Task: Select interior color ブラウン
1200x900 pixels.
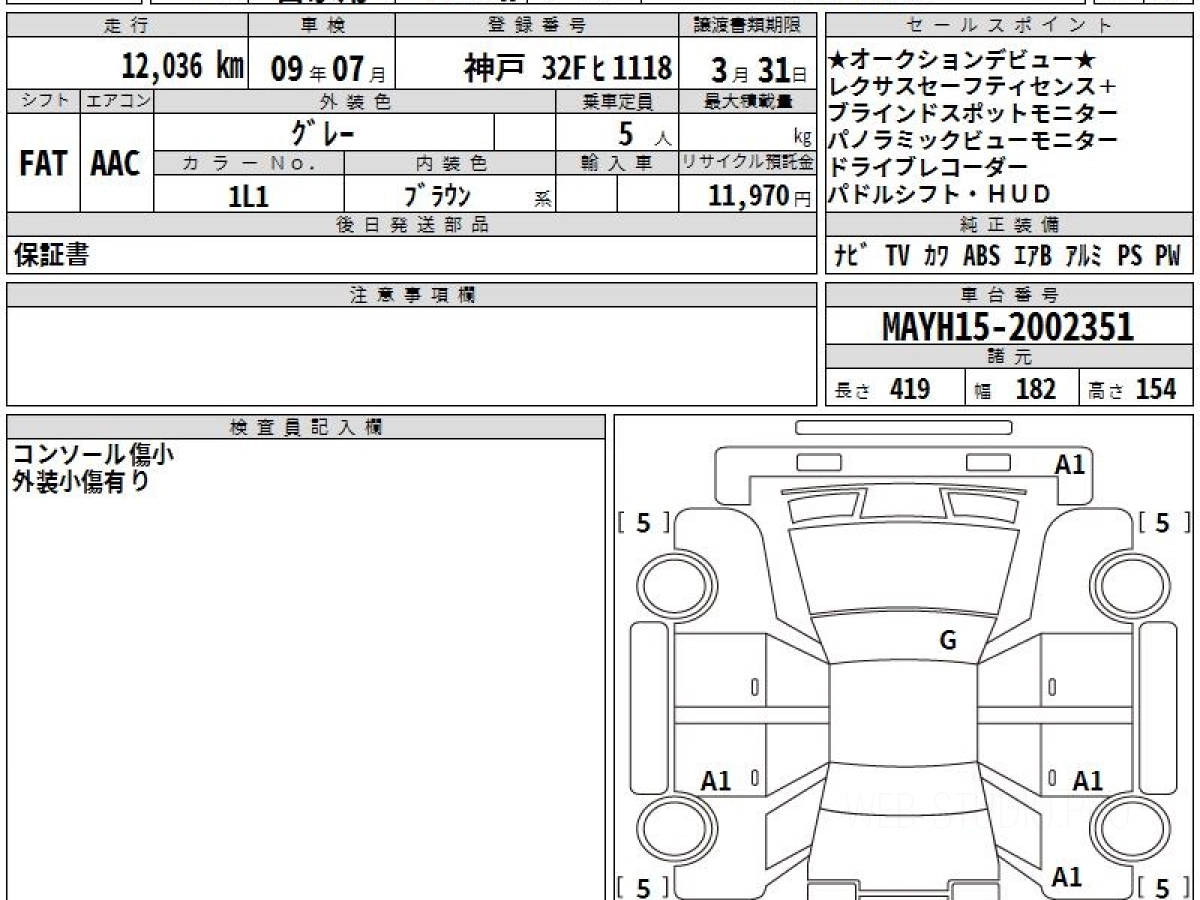Action: click(x=436, y=195)
